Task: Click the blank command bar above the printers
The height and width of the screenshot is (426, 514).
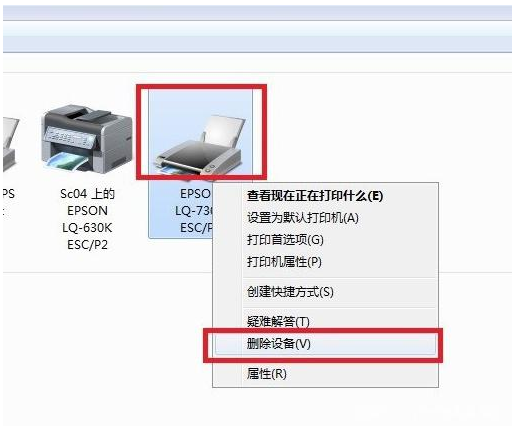Action: click(257, 63)
